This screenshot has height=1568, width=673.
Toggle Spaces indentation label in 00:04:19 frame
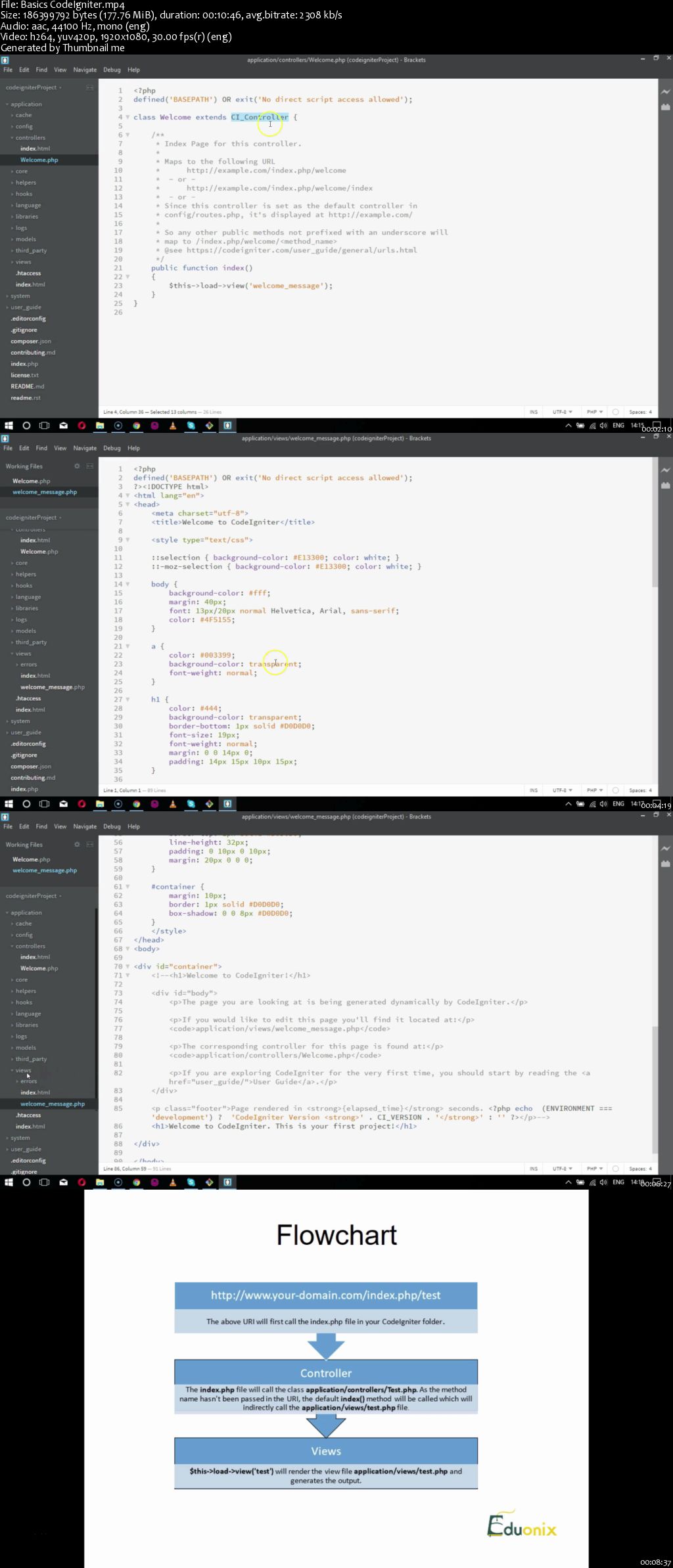(x=640, y=790)
